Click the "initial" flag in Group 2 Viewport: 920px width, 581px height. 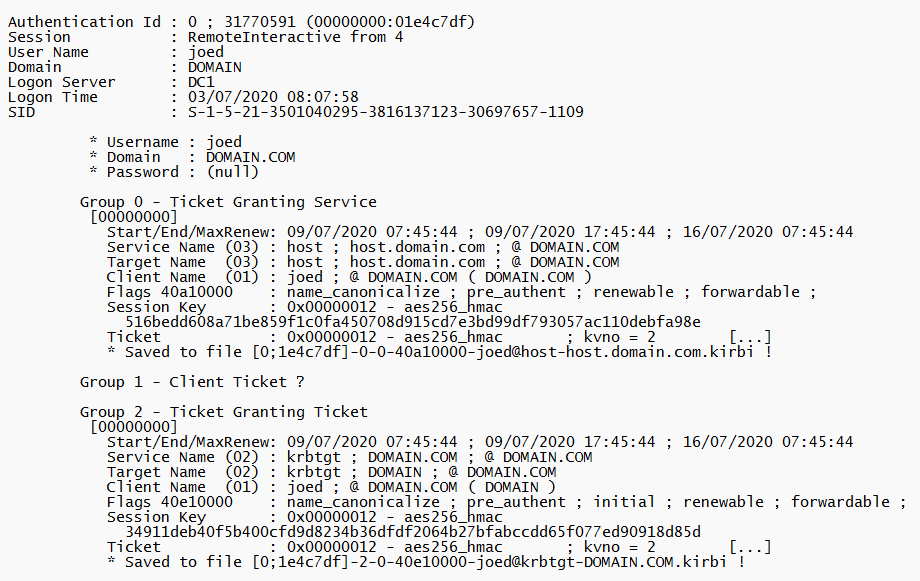624,502
